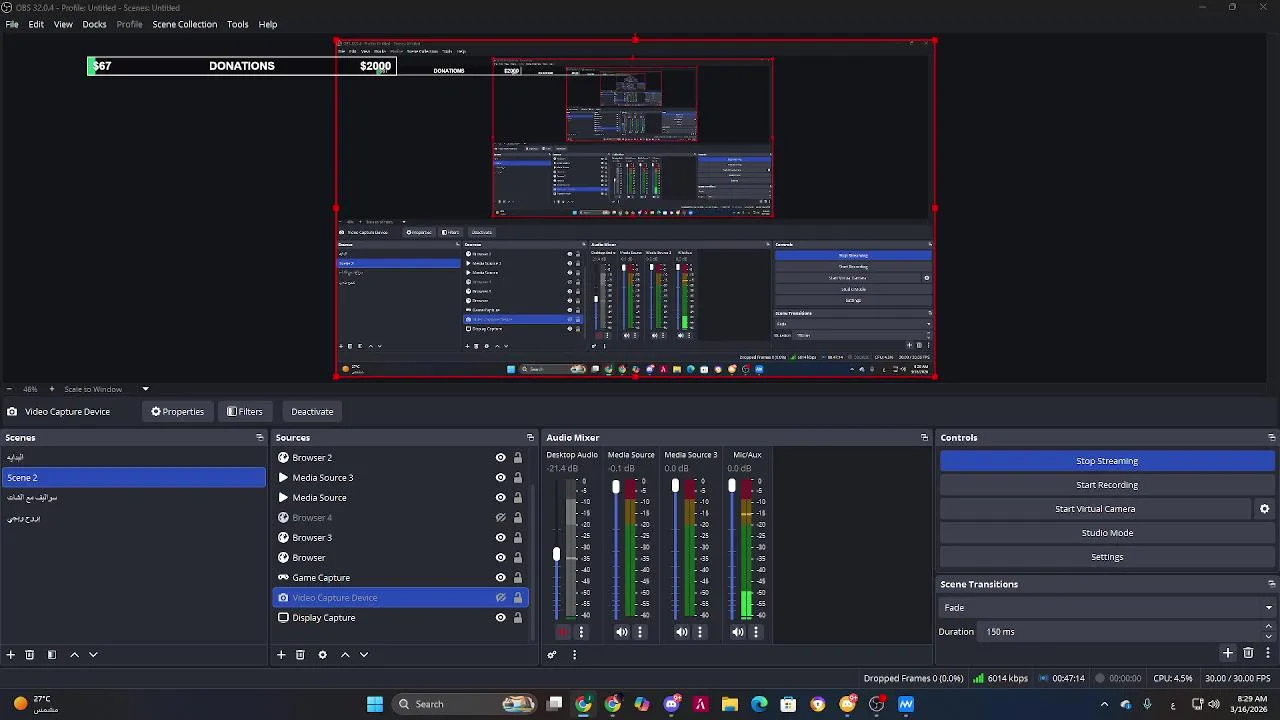Viewport: 1280px width, 720px height.
Task: Mute the Media Source audio channel
Action: (622, 632)
